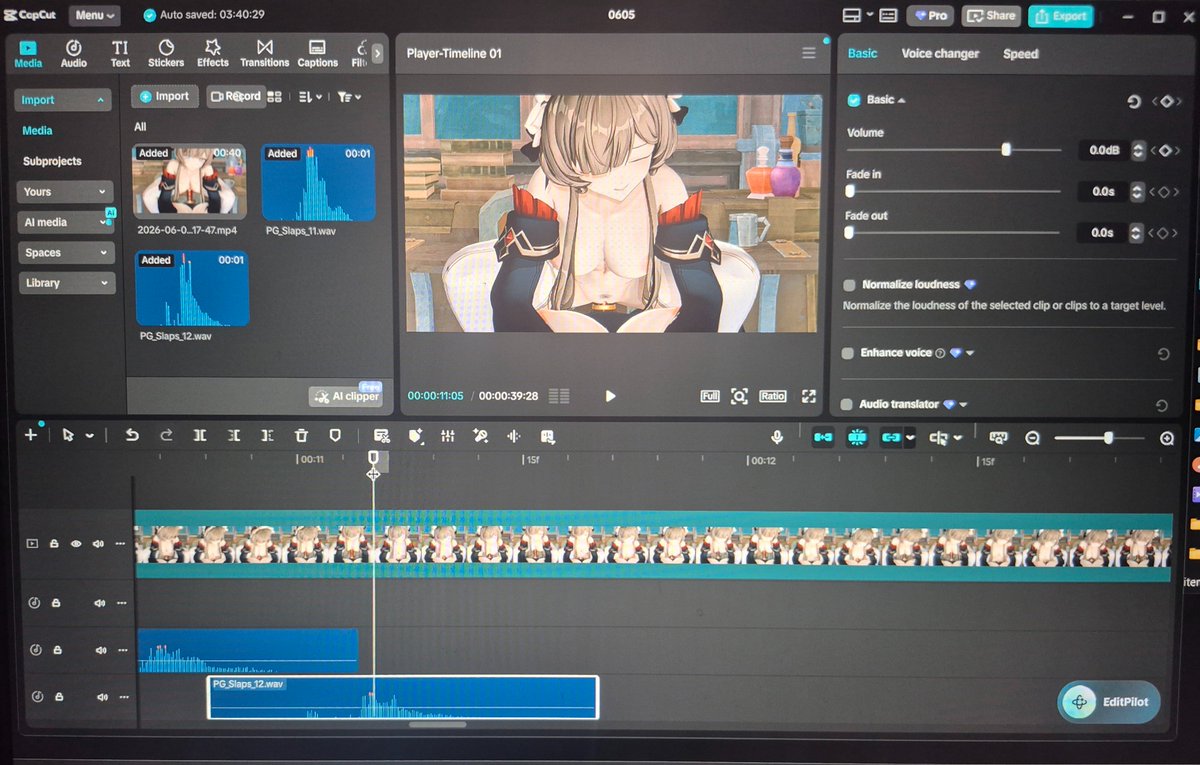Switch to the Voice changer tab
This screenshot has width=1200, height=765.
pyautogui.click(x=940, y=54)
